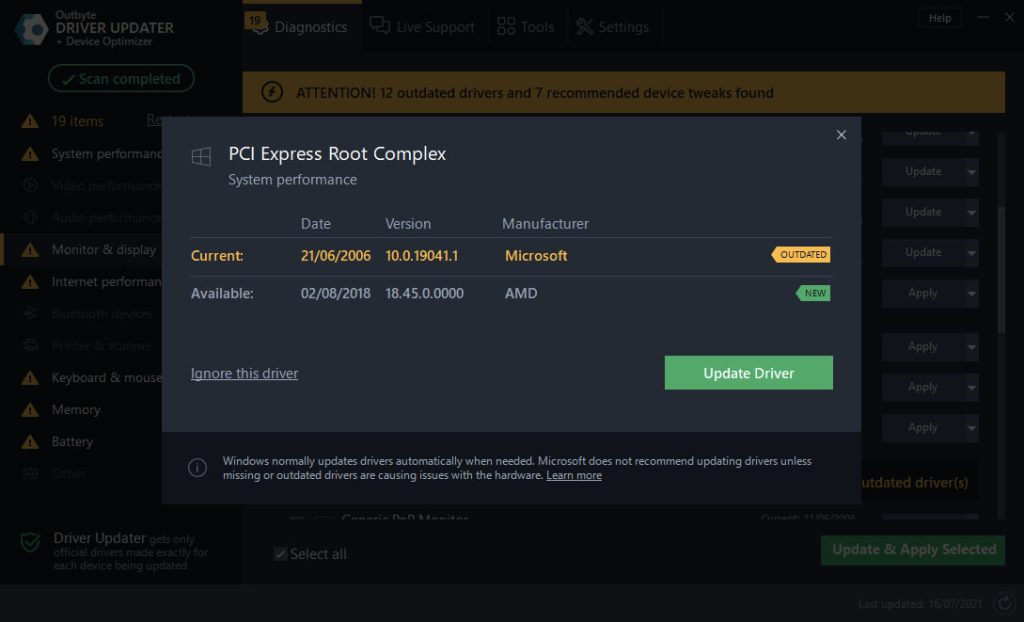Screen dimensions: 1024x622
Task: Select Monitor & display category
Action: [x=104, y=250]
